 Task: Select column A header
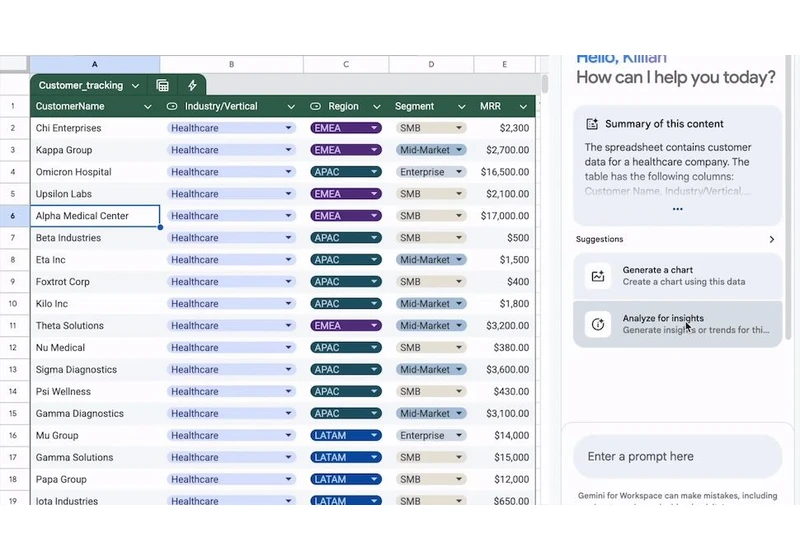95,64
